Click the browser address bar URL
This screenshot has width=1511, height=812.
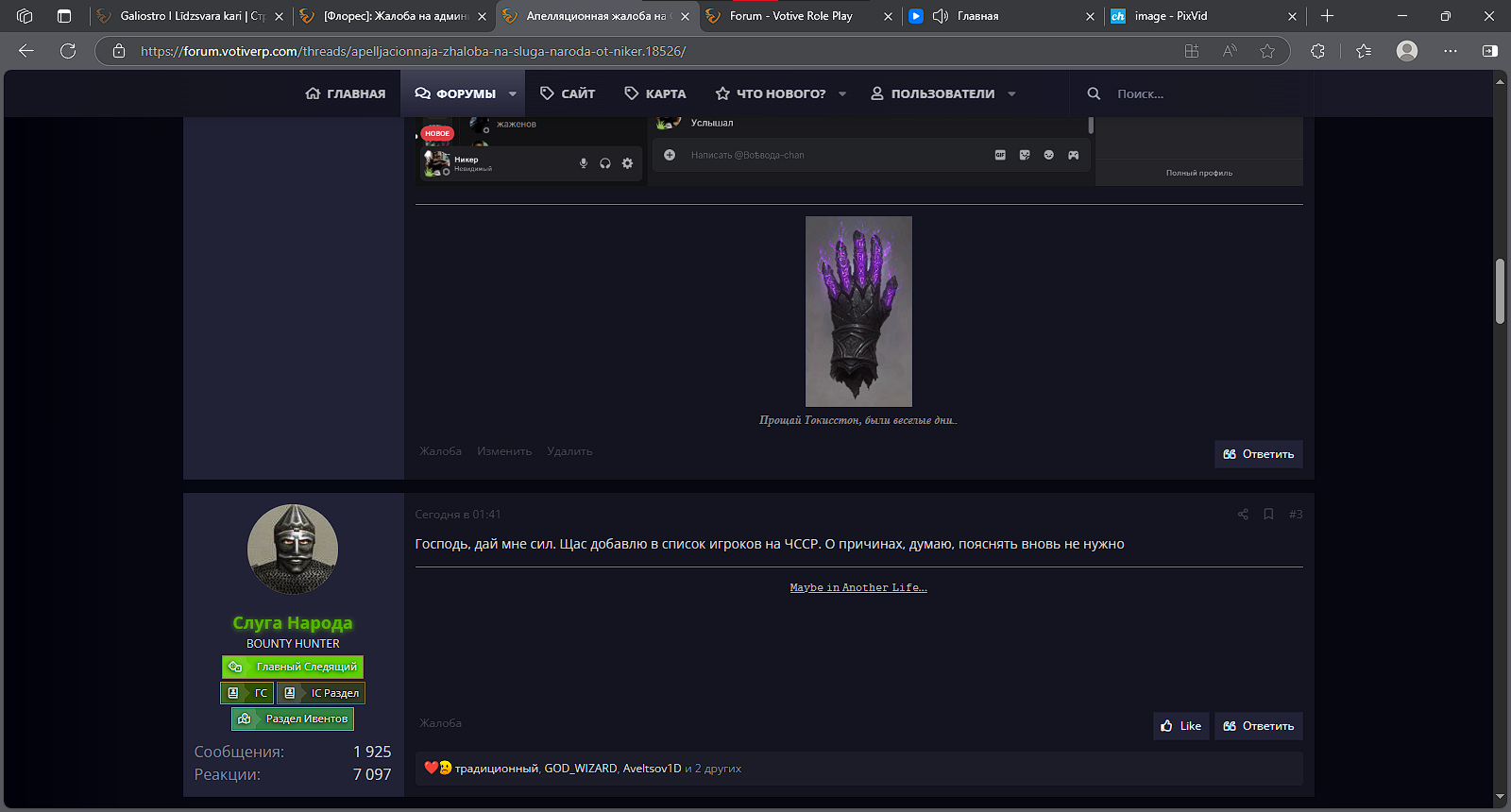tap(413, 51)
